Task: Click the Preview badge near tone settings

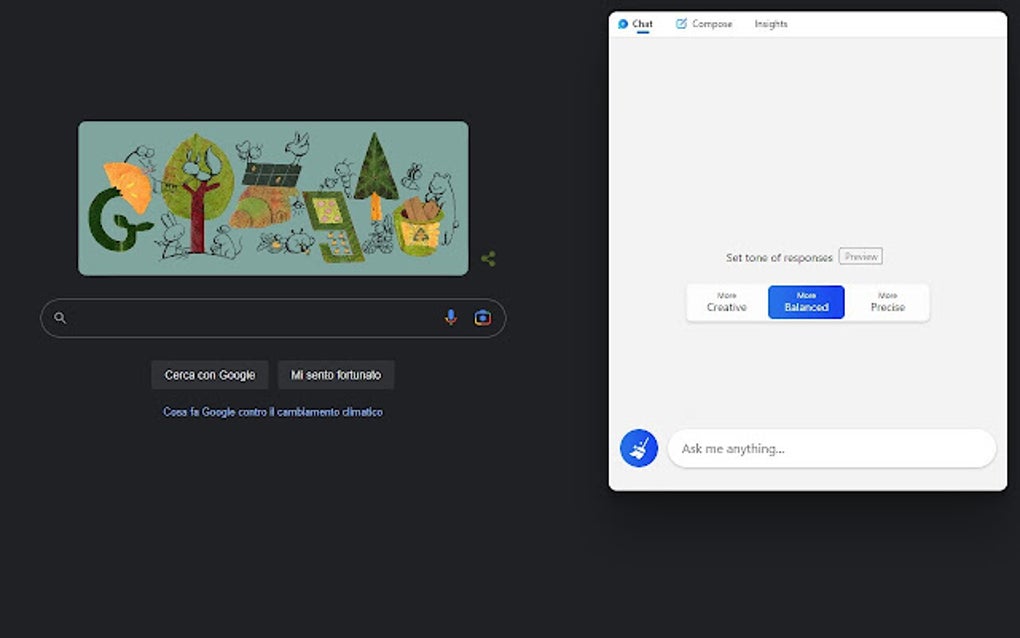Action: point(861,256)
